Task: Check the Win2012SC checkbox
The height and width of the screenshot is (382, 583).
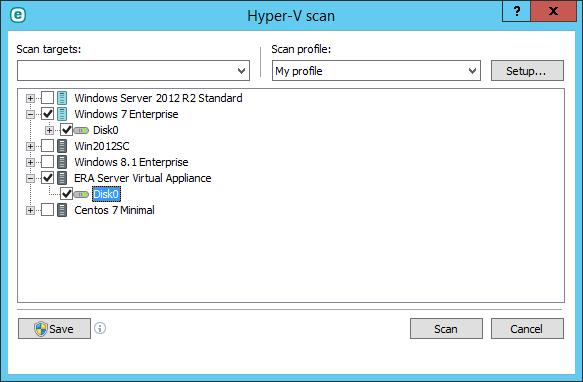Action: click(x=47, y=146)
